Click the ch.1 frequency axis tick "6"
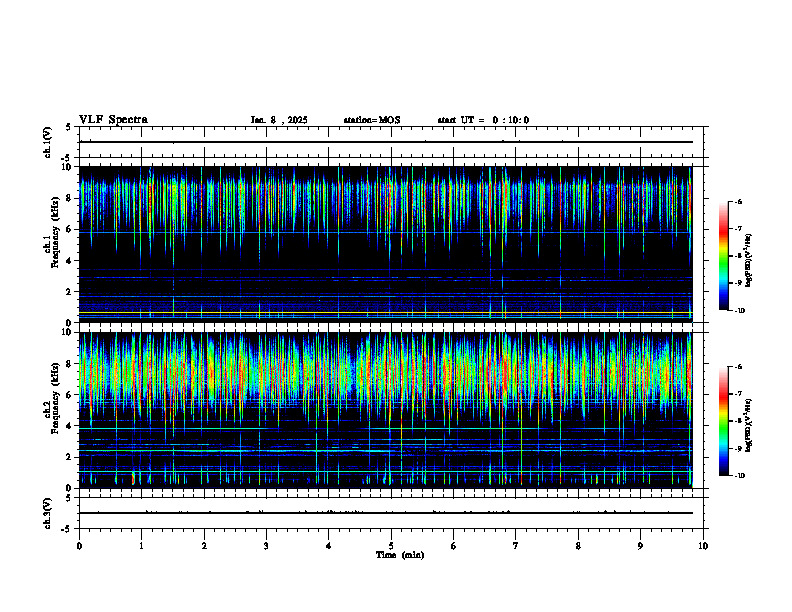Screen dimensions: 792x612 point(69,229)
